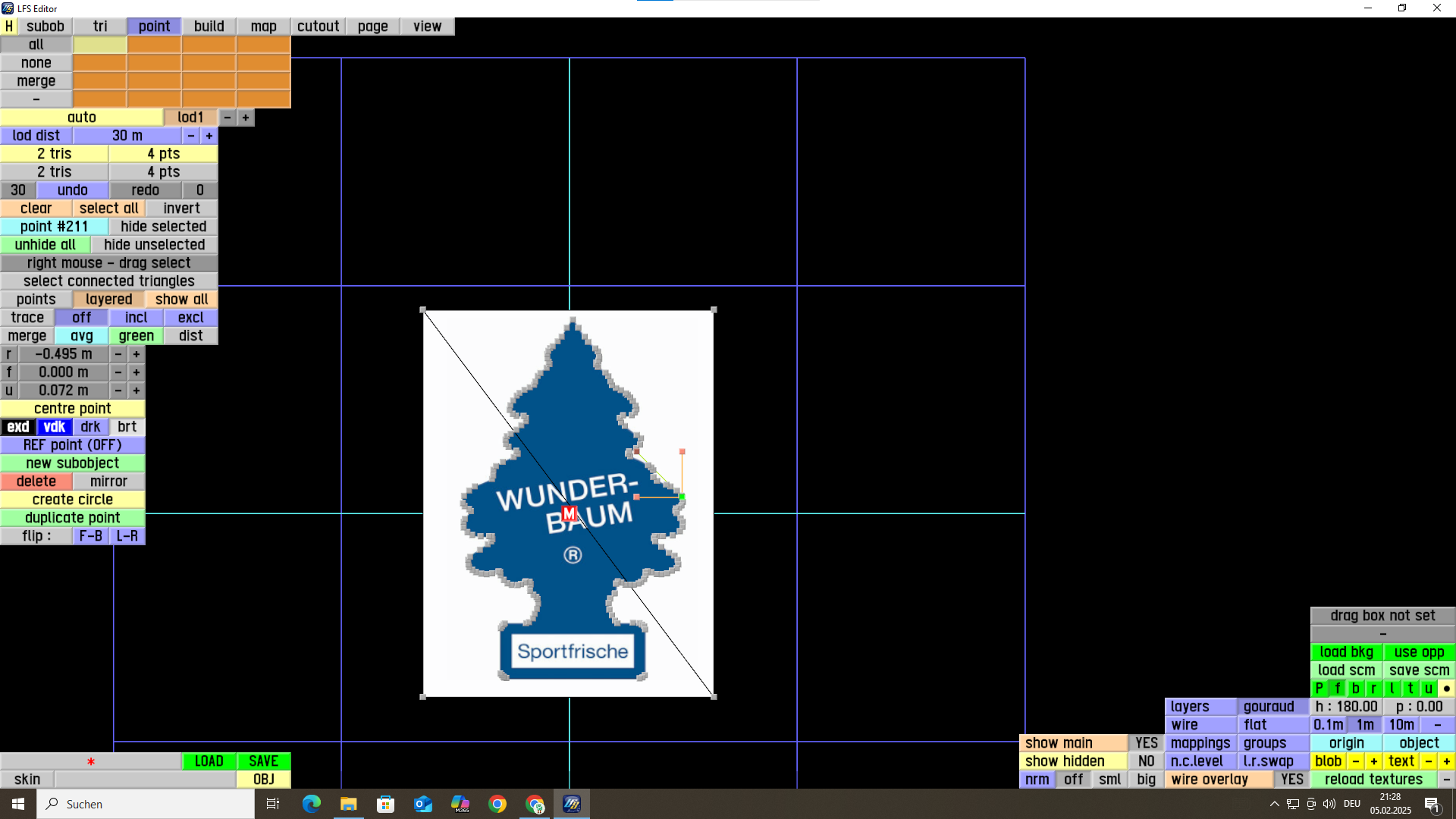The height and width of the screenshot is (819, 1456).
Task: Select the light yellow swatch beside all
Action: tap(100, 45)
